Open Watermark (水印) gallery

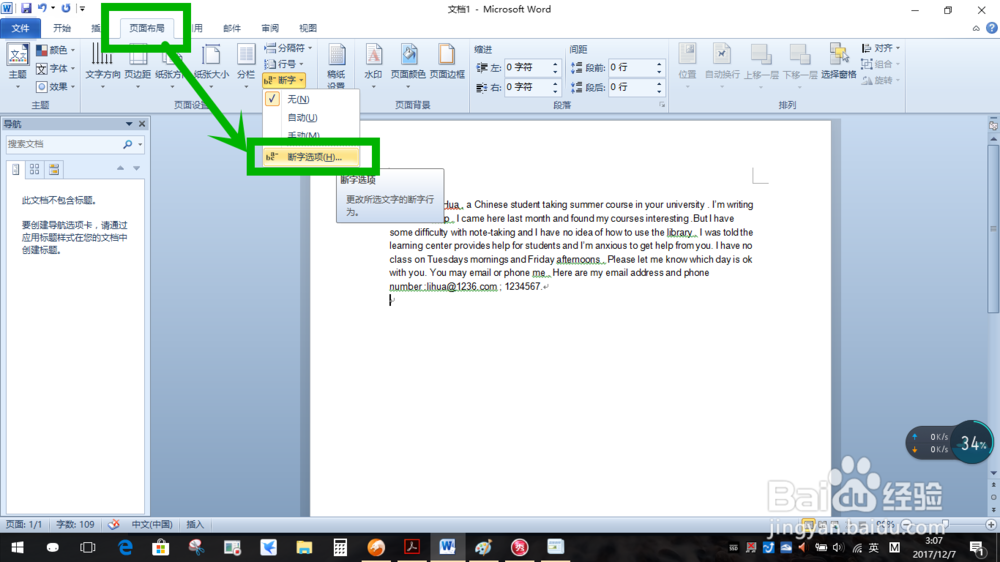(x=373, y=66)
